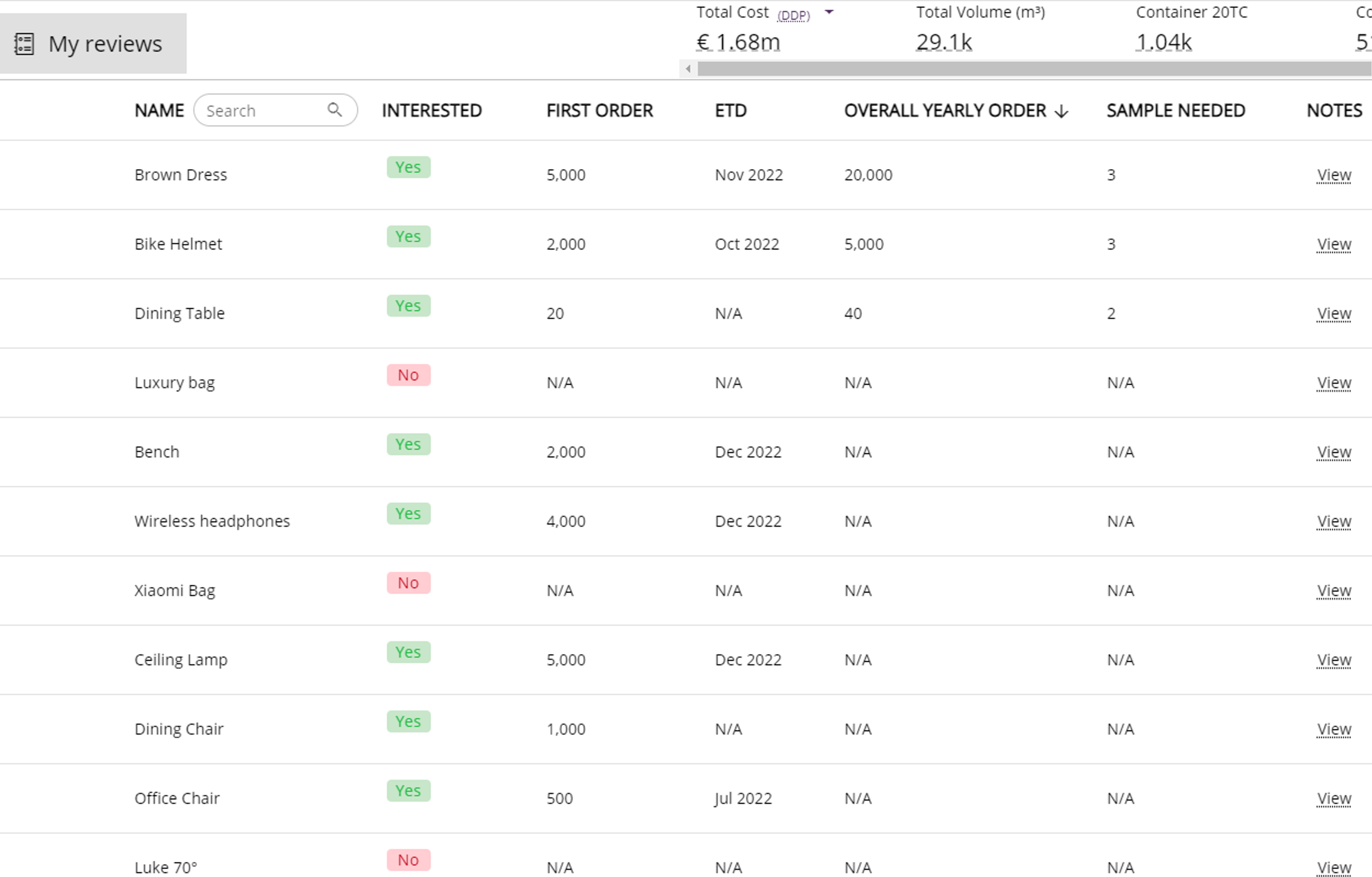
Task: Click the search magnifier icon
Action: tap(335, 110)
